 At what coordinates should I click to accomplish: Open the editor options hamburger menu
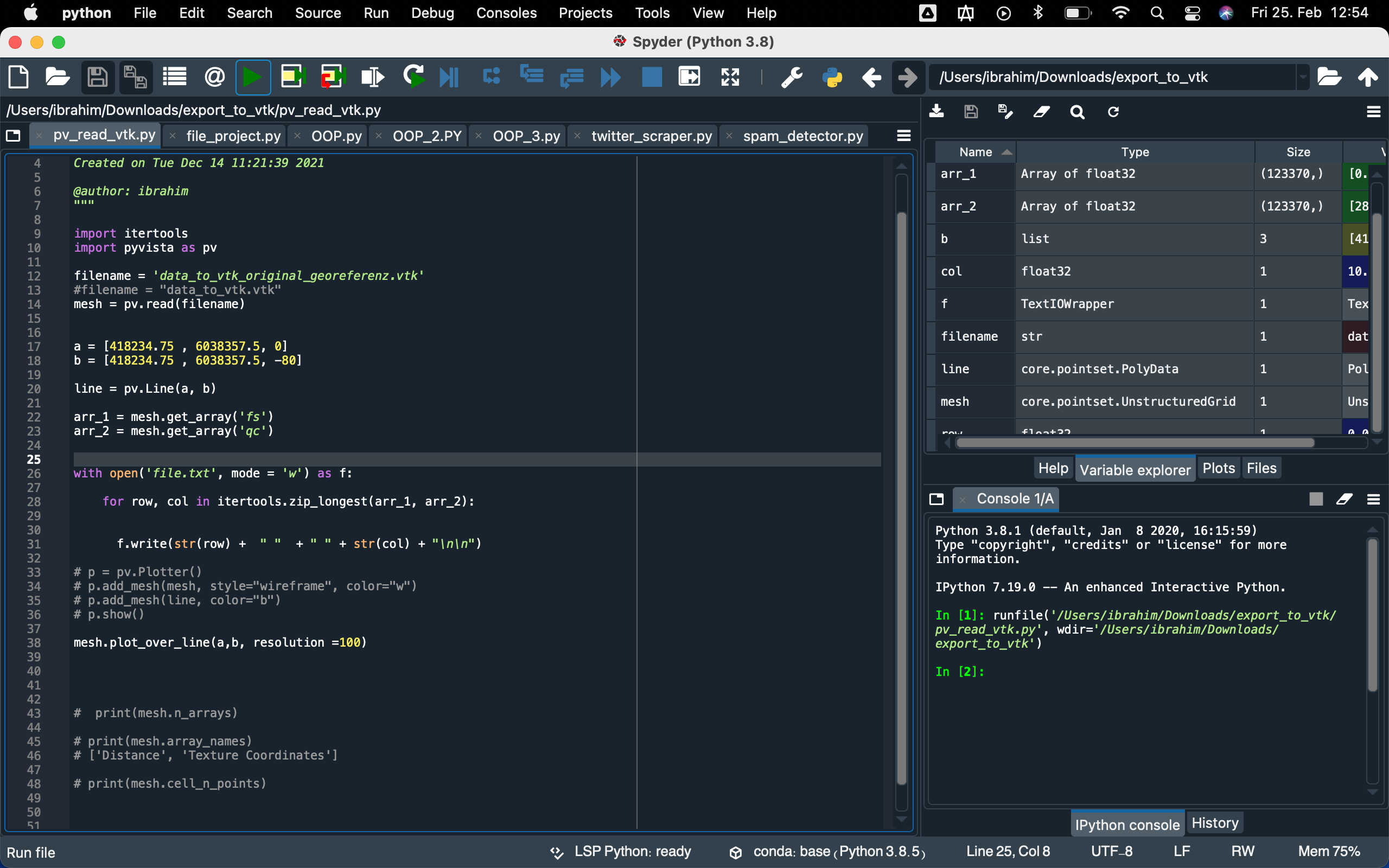tap(902, 136)
